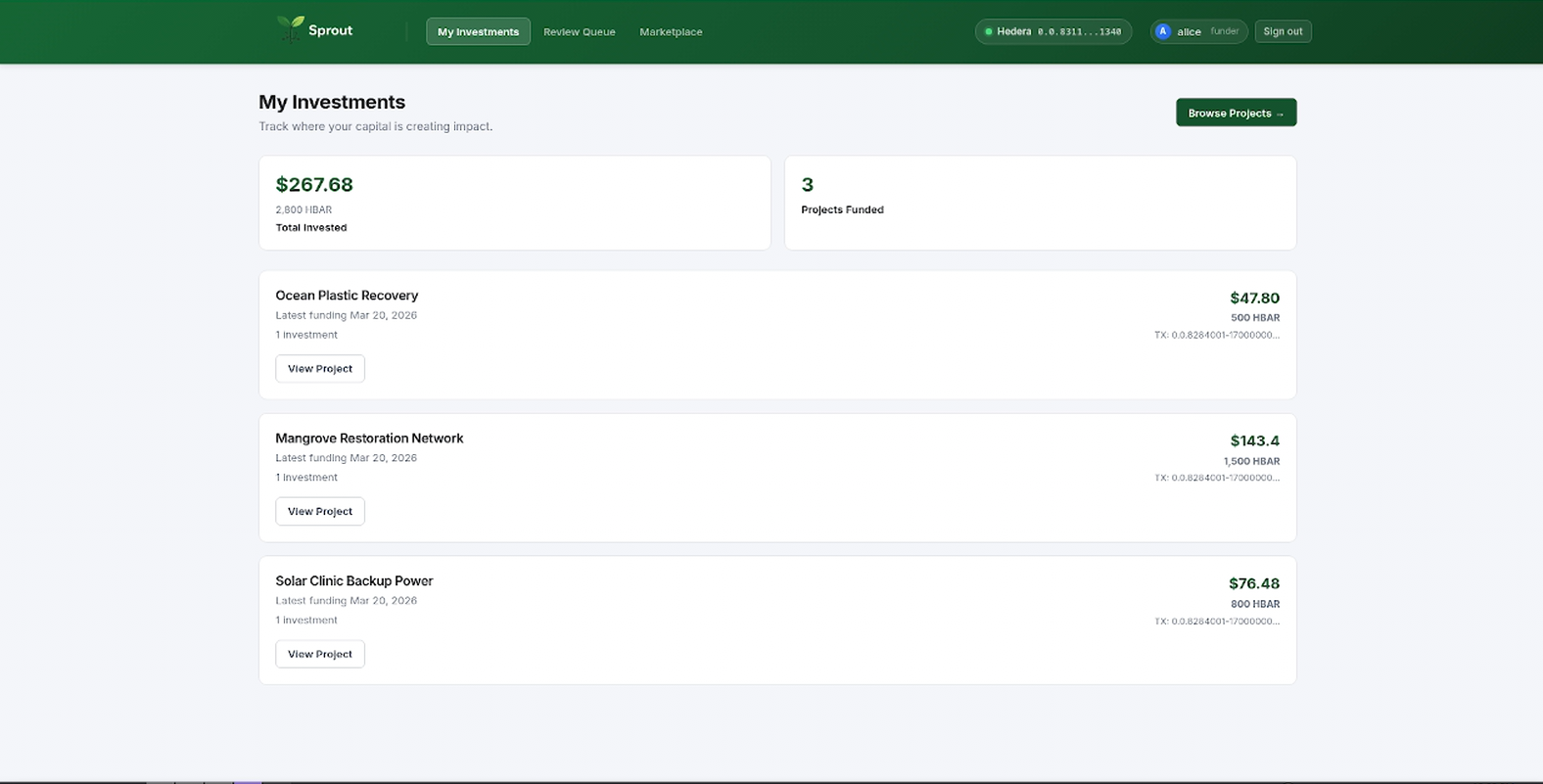Image resolution: width=1543 pixels, height=784 pixels.
Task: Click Solar Clinic 1 investment text
Action: (306, 621)
